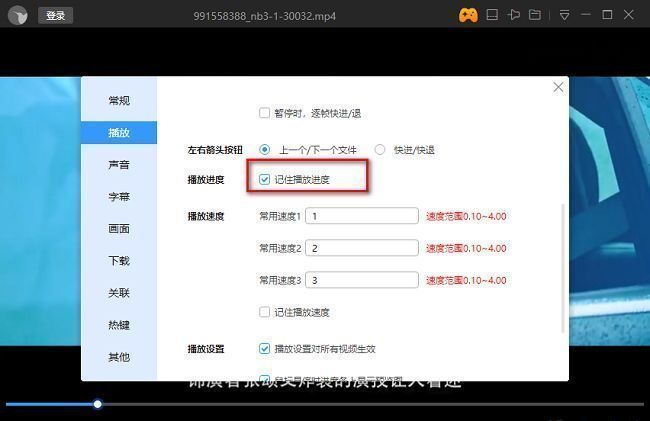Screen dimensions: 650x421
Task: Open the game controller icon
Action: pyautogui.click(x=468, y=15)
